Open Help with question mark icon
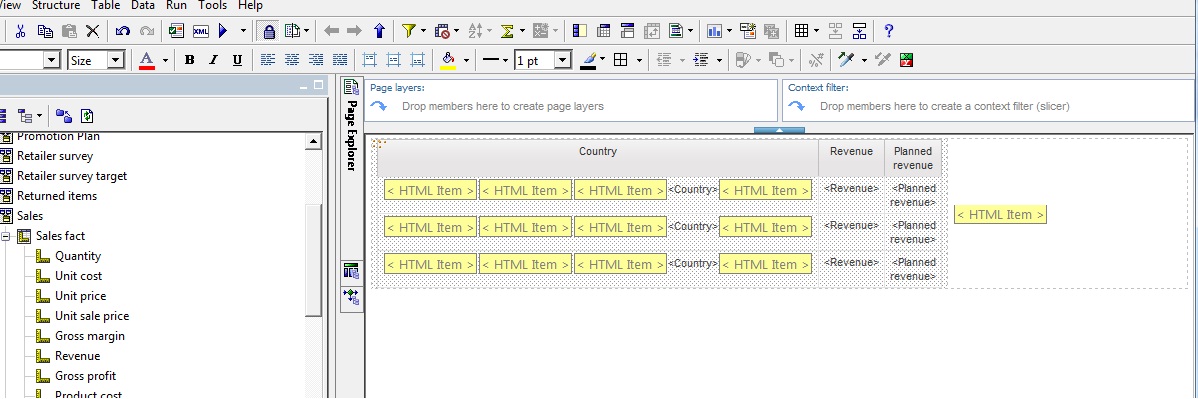This screenshot has width=1198, height=399. (x=889, y=31)
